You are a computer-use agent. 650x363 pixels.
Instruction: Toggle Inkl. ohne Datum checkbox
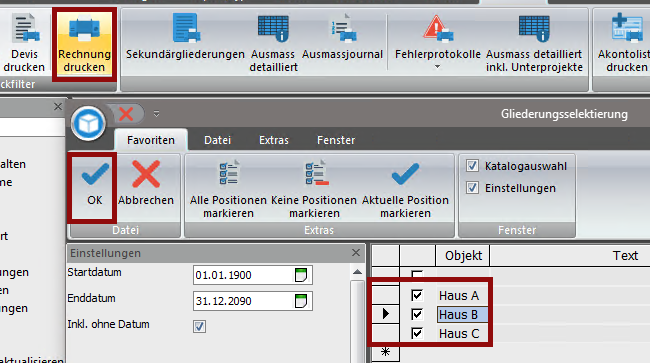[199, 326]
